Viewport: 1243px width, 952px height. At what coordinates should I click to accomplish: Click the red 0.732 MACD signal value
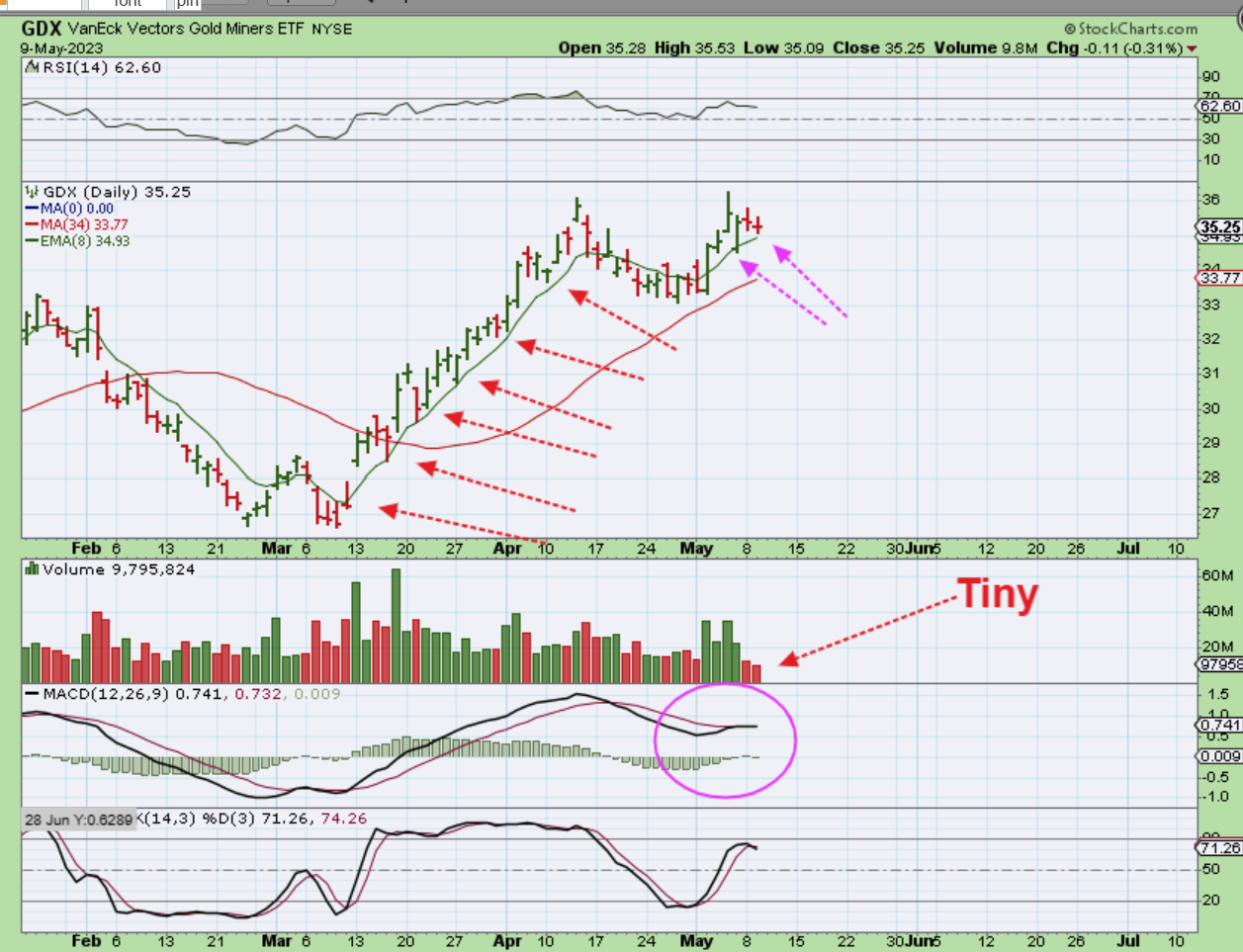tap(257, 694)
